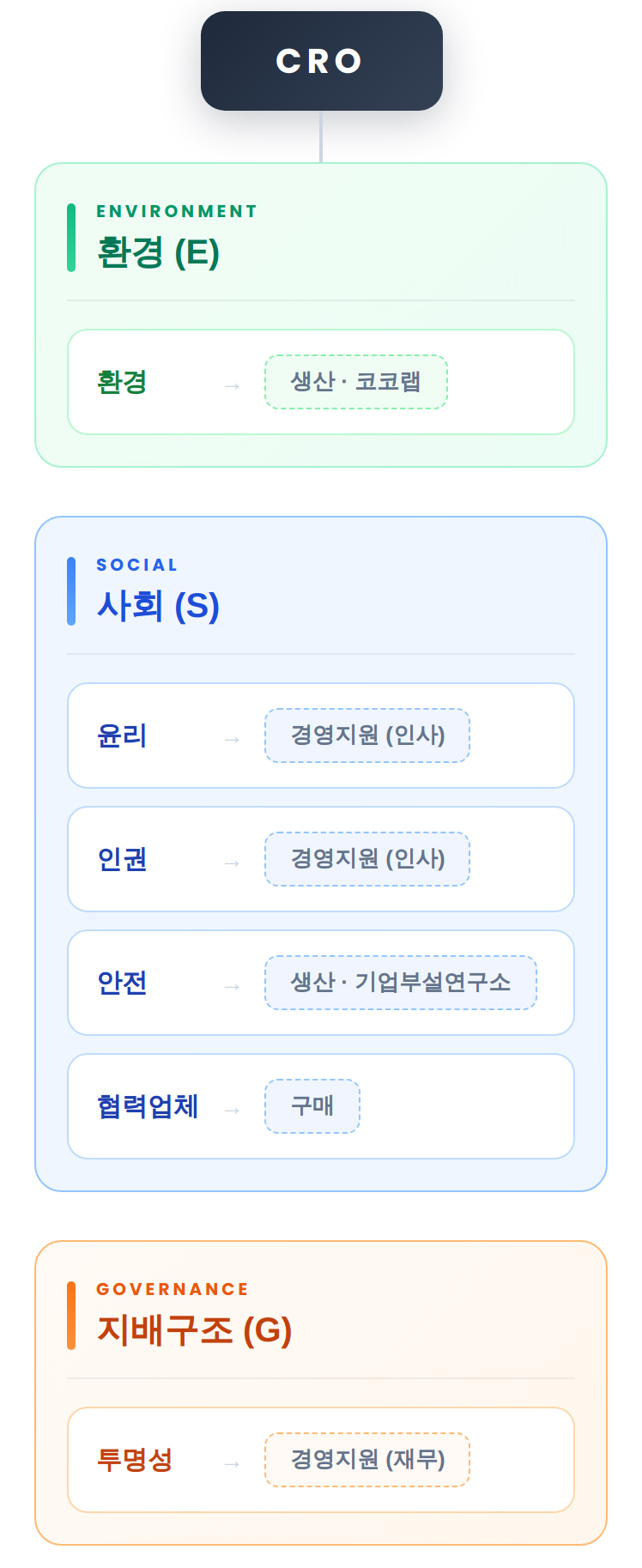642x1568 pixels.
Task: Click the SOCIAL caption text
Action: click(x=136, y=565)
